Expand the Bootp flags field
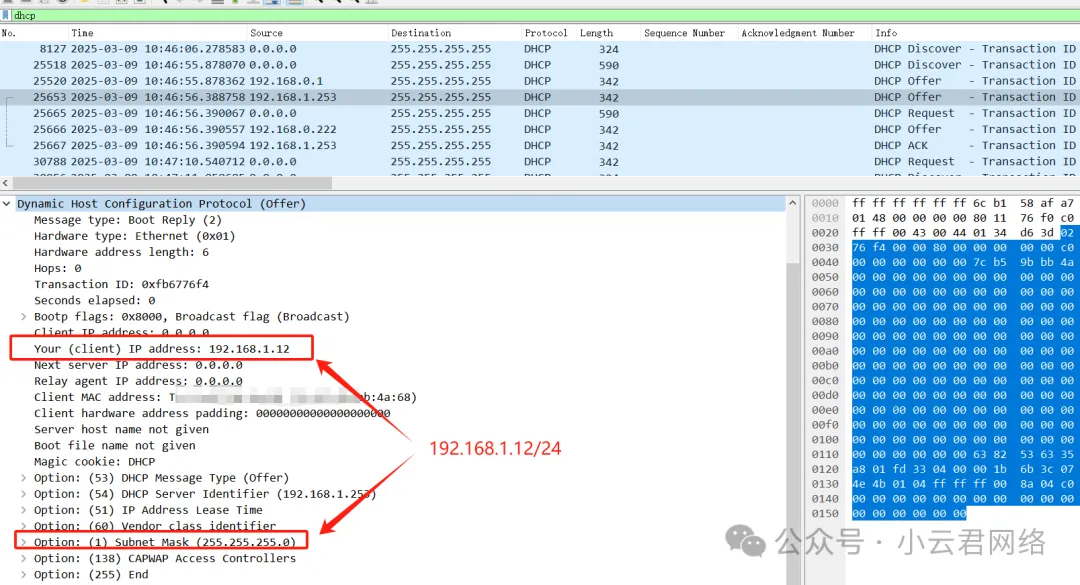Viewport: 1080px width, 585px height. [24, 317]
